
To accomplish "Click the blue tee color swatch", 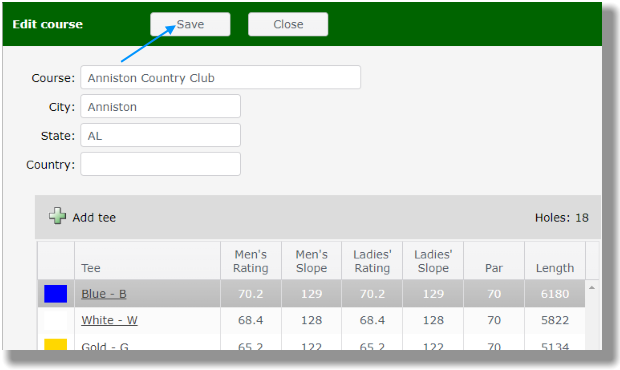I will 55,294.
